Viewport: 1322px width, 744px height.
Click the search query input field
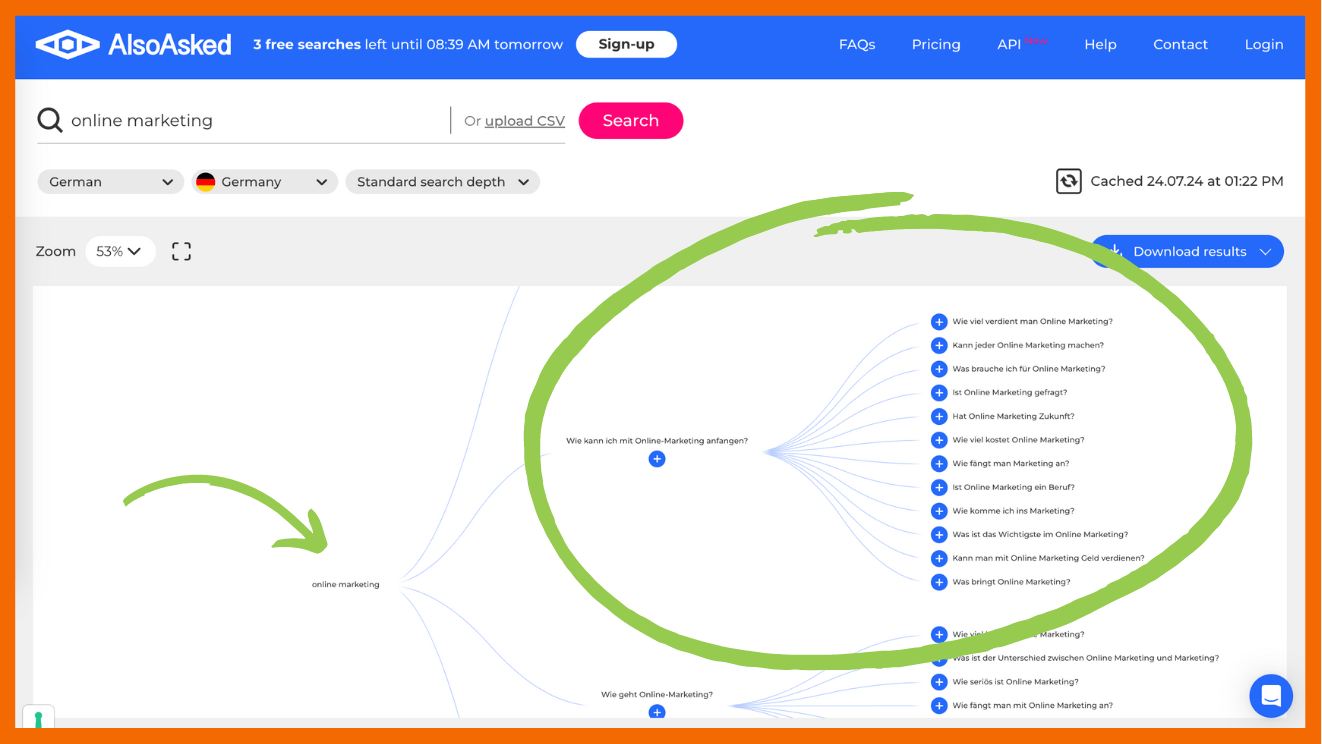point(255,121)
